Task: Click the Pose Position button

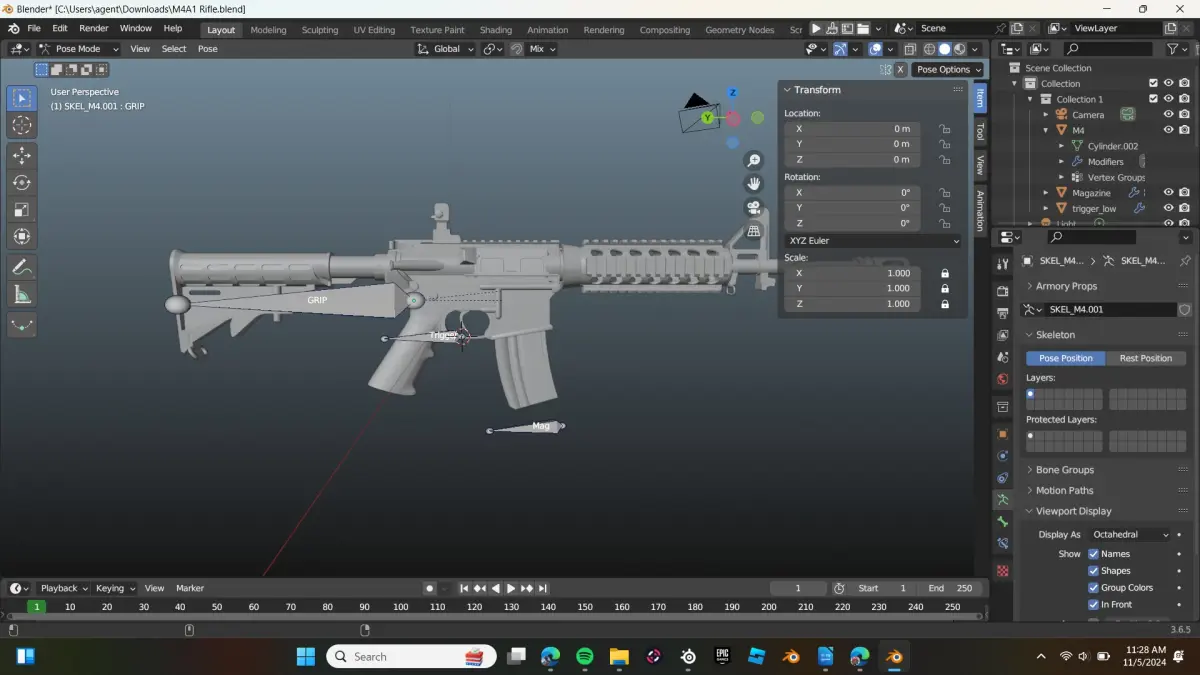Action: point(1066,358)
